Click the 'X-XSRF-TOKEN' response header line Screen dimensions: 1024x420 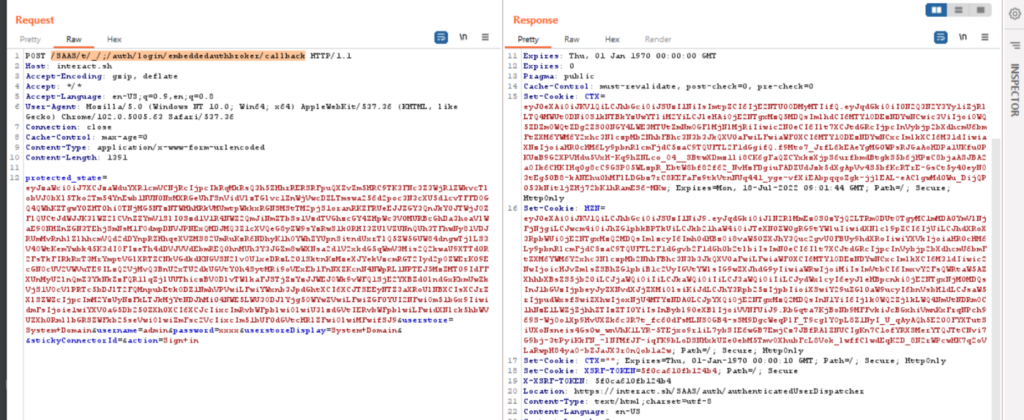click(593, 380)
